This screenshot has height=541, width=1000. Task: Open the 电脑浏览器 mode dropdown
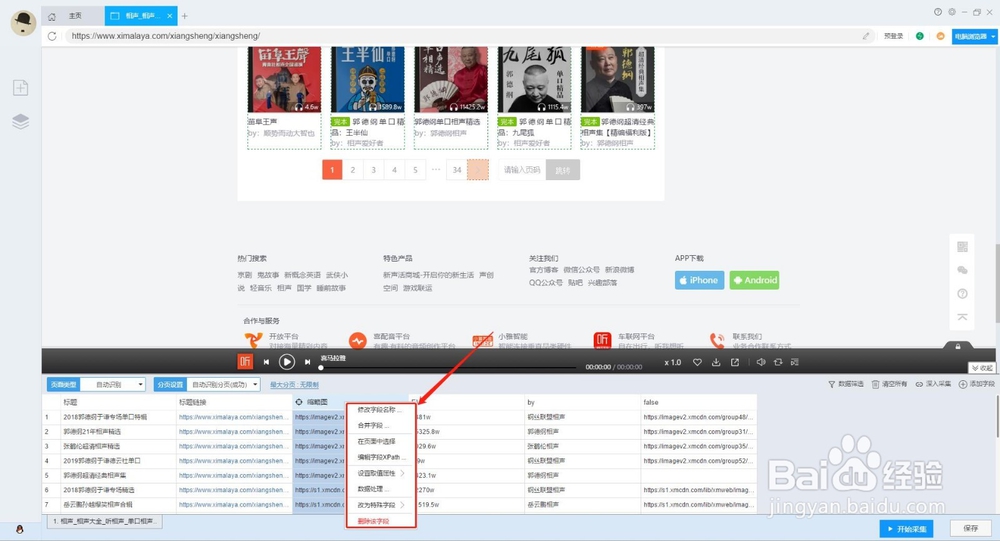click(974, 36)
